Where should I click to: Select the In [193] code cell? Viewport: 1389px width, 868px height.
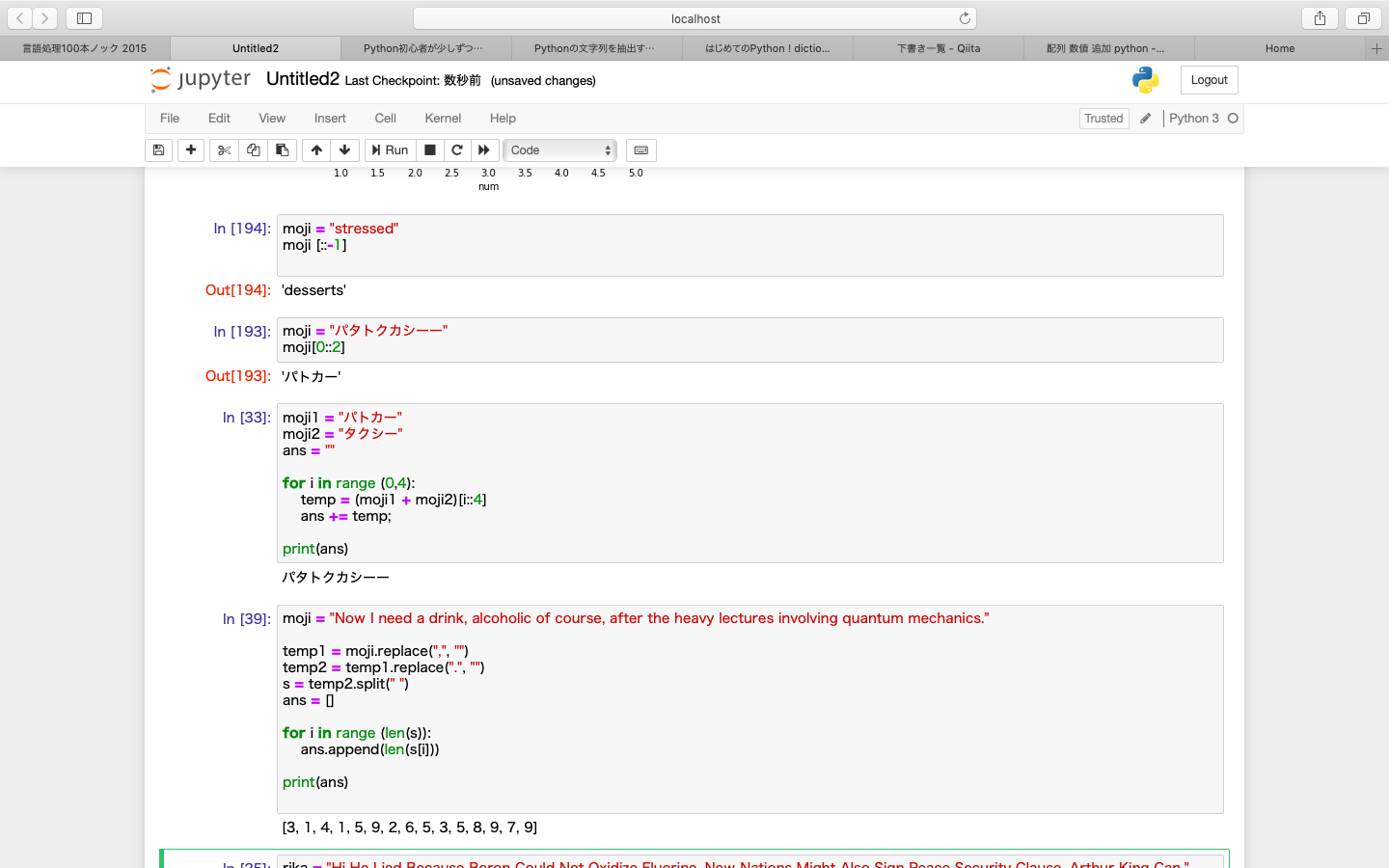coord(749,339)
